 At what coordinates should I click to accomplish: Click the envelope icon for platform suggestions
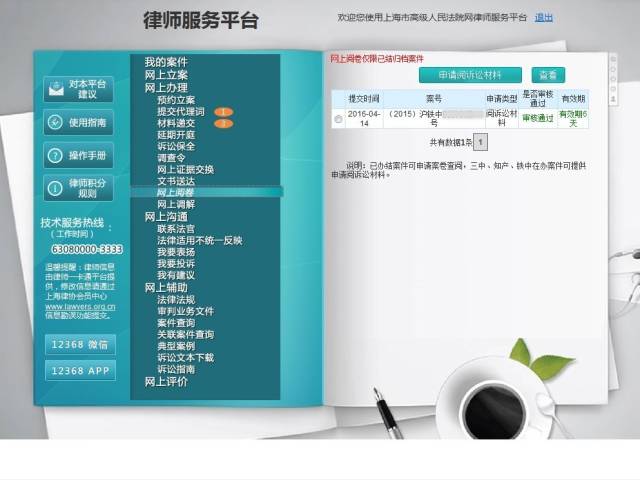coord(54,88)
